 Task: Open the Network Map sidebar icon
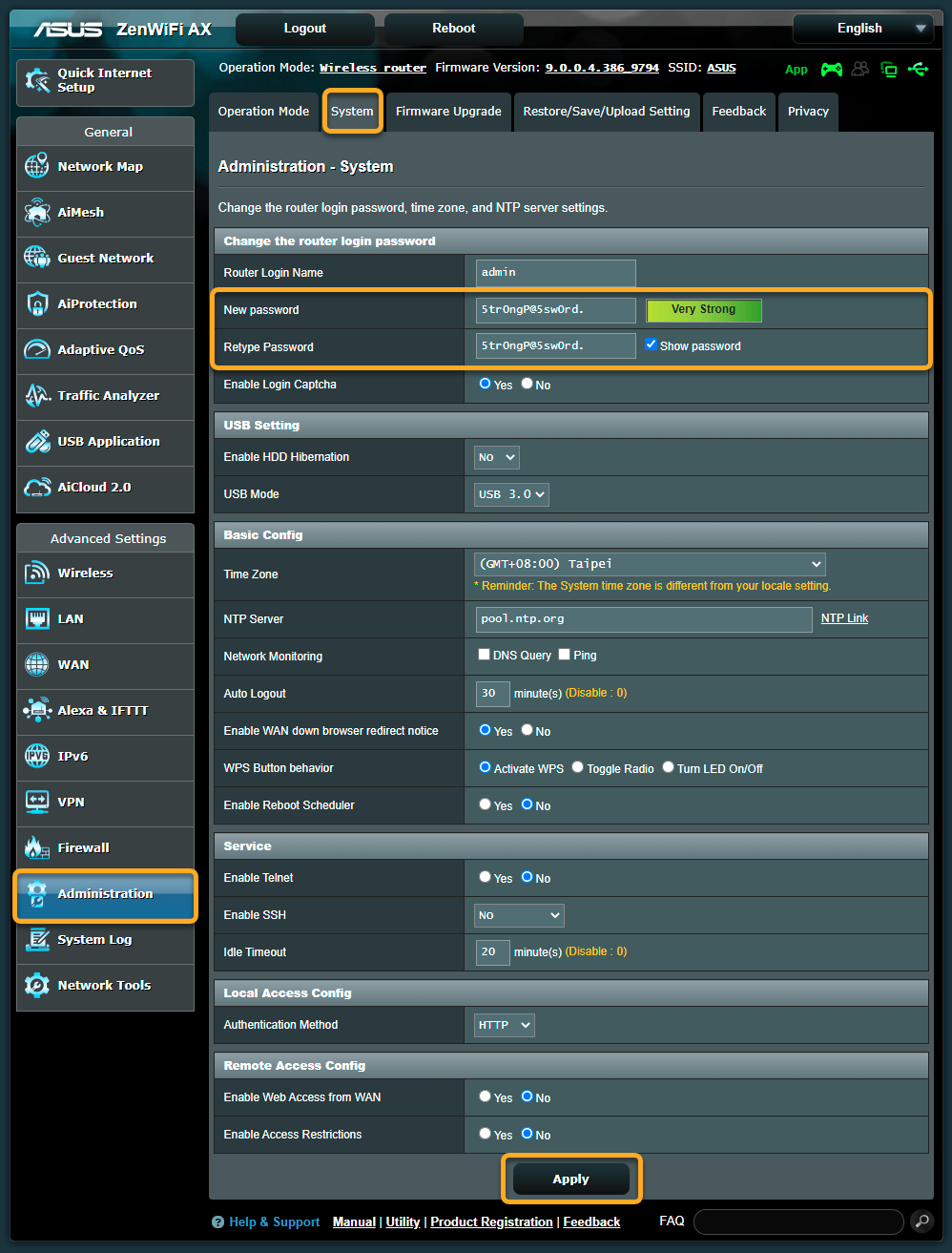[x=37, y=166]
